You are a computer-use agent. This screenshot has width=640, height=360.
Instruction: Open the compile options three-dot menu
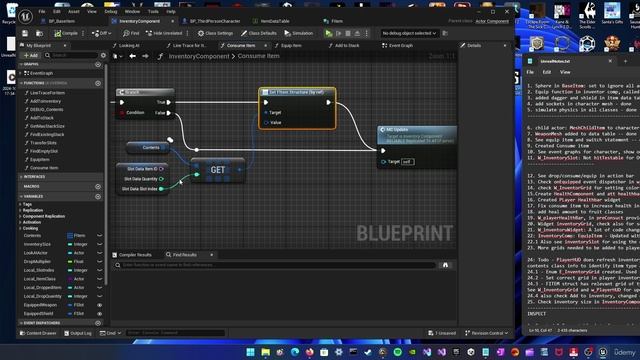[83, 33]
